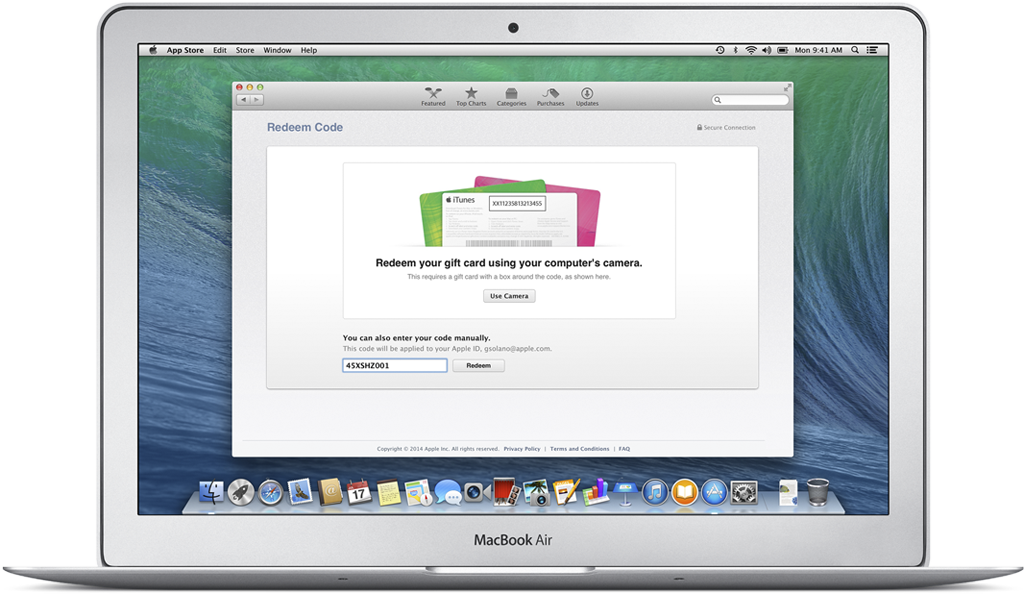This screenshot has height=594, width=1024.
Task: Click the Use Camera button
Action: (509, 296)
